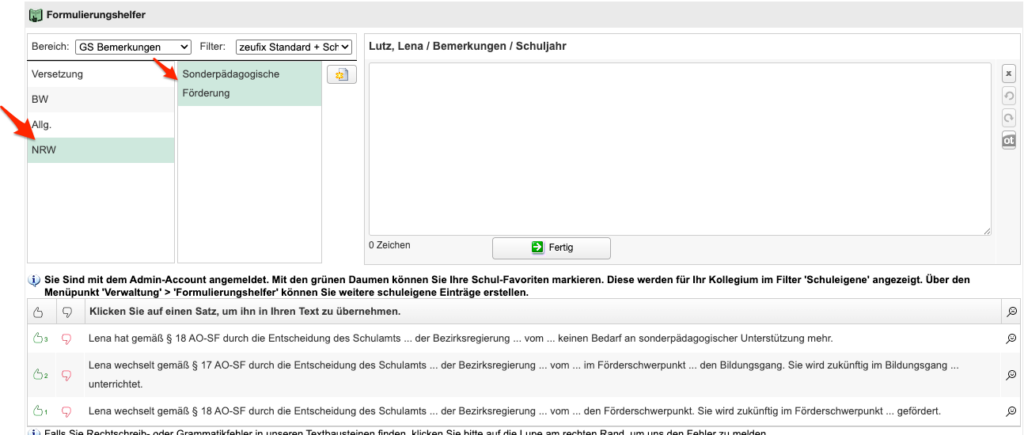Screen dimensions: 1024x435
Task: Click the clear text X icon
Action: [x=1009, y=74]
